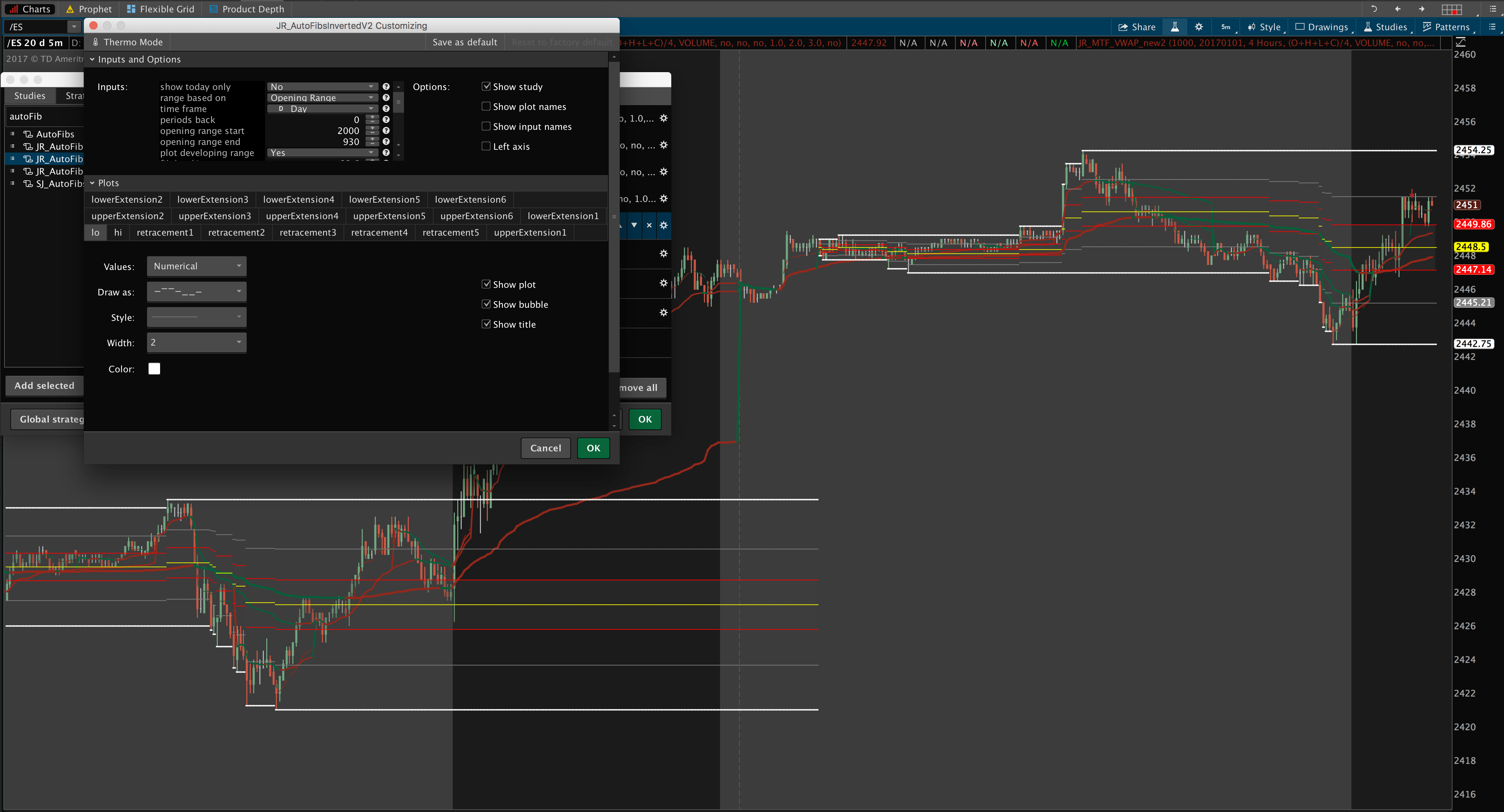Click the flask Edit Studies icon
The height and width of the screenshot is (812, 1504).
point(1174,27)
